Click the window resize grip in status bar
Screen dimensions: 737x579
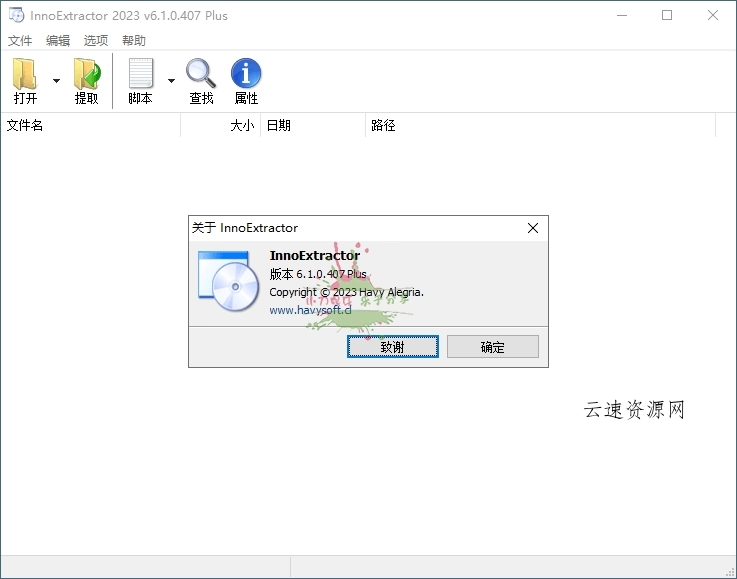click(730, 572)
